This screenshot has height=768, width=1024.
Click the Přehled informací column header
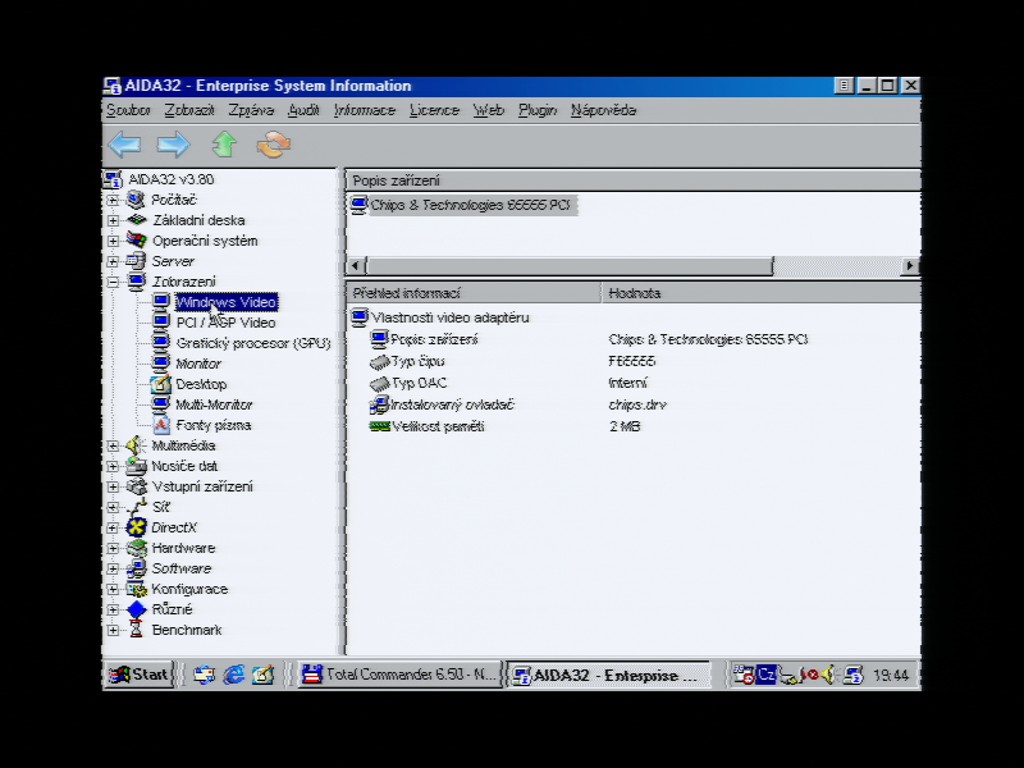pos(473,293)
